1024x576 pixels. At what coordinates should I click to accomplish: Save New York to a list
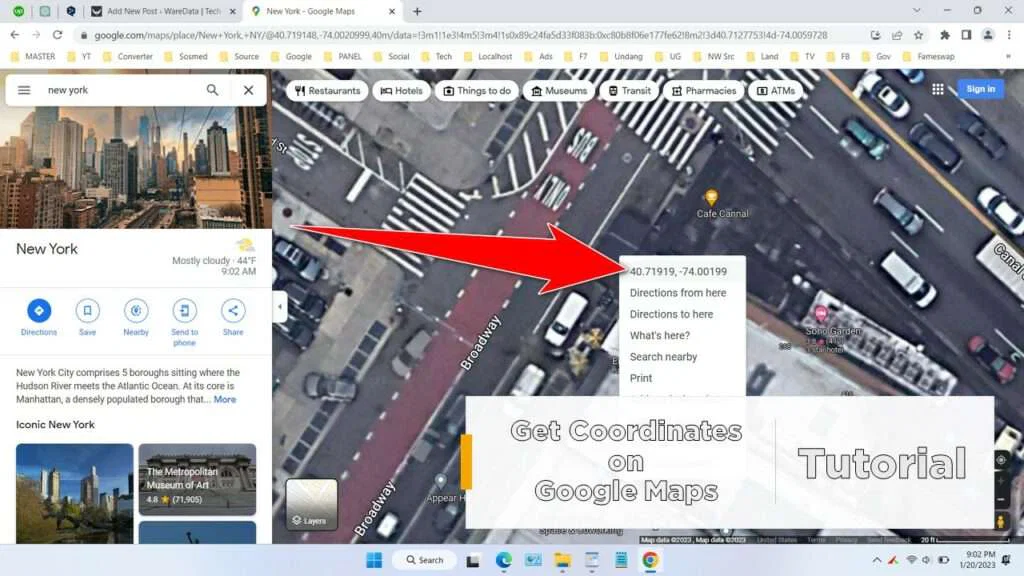(87, 318)
